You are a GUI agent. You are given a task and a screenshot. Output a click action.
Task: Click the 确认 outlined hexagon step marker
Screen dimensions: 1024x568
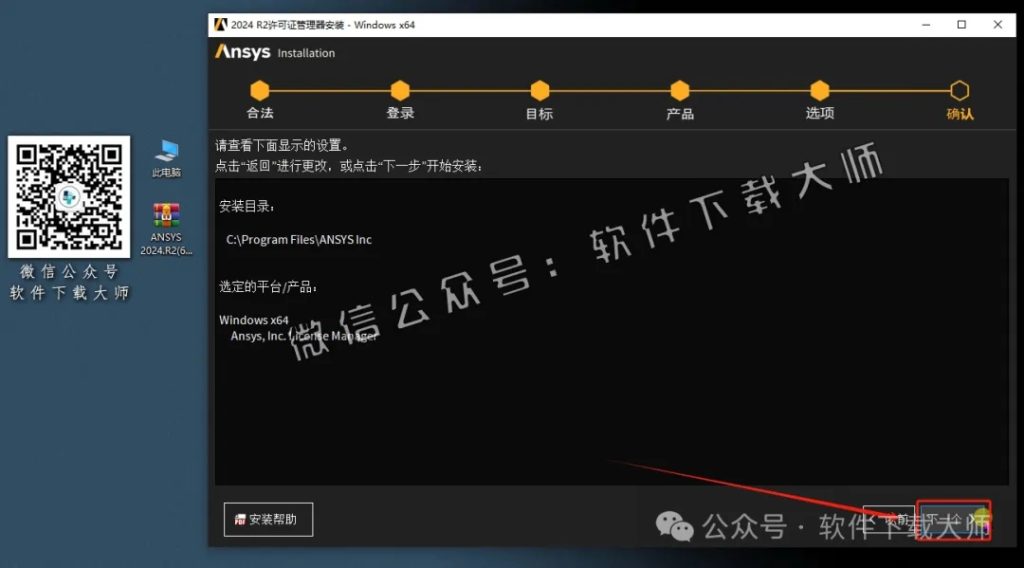959,91
